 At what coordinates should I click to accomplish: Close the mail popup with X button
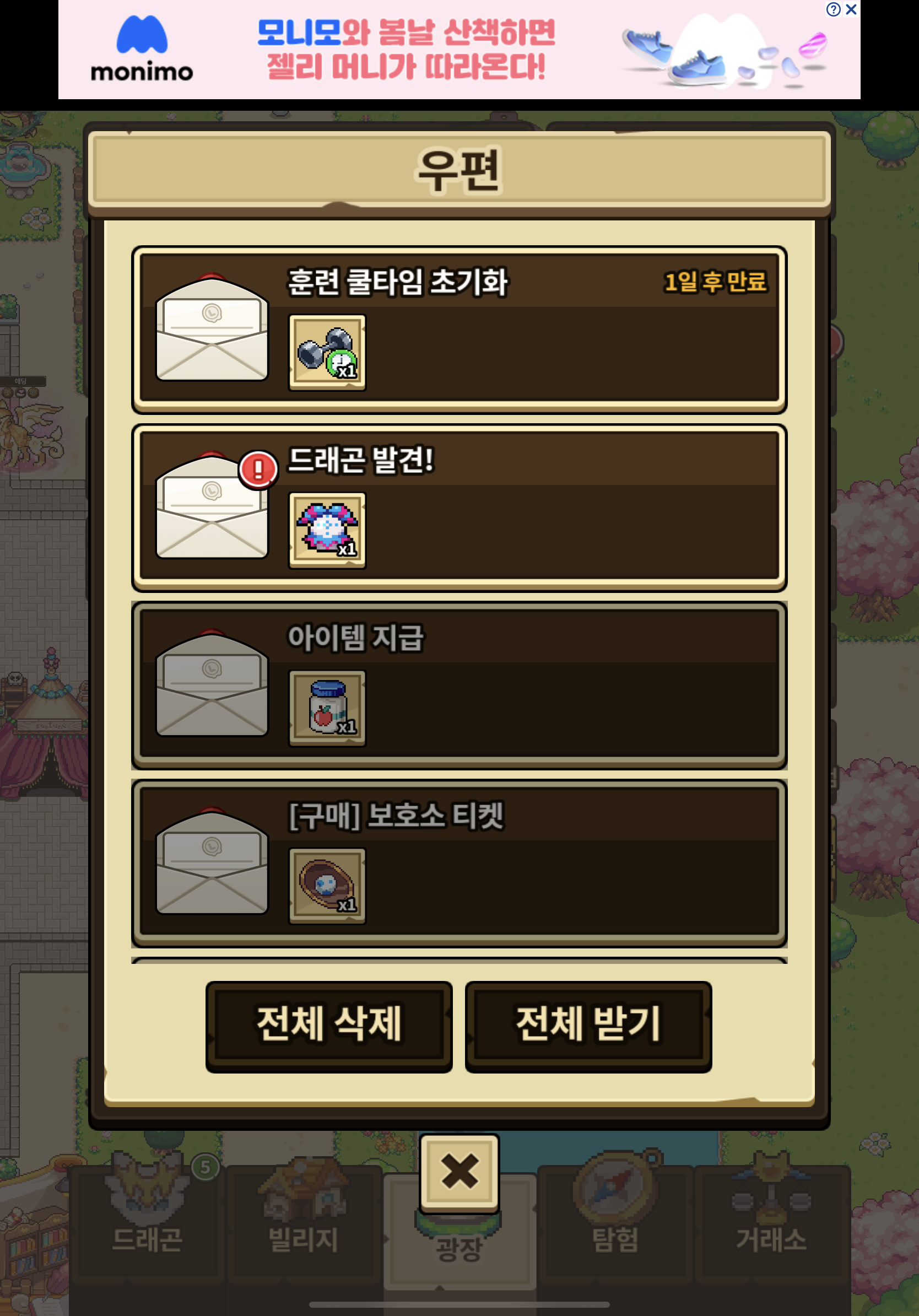459,1172
